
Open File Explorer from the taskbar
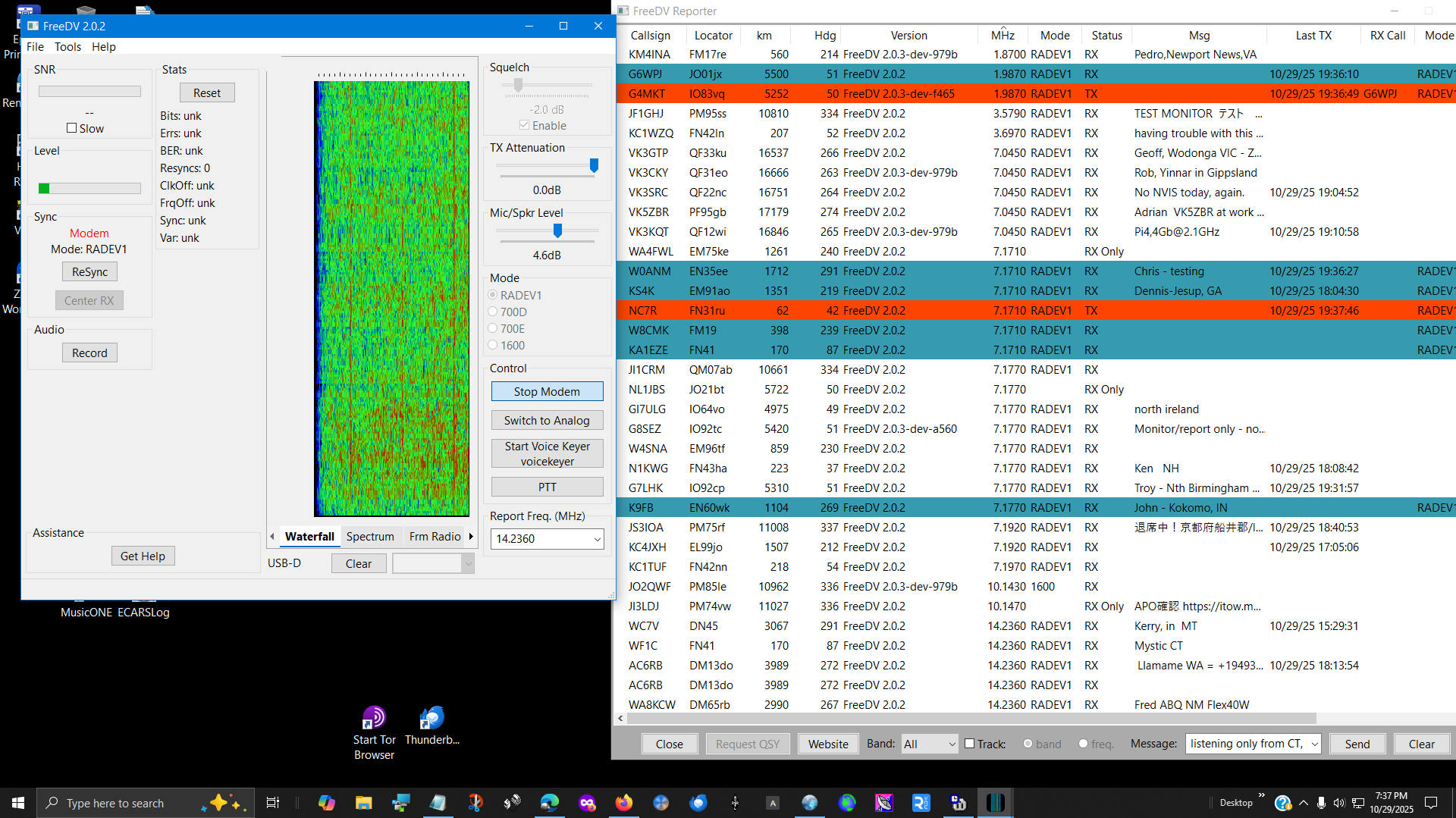[x=363, y=803]
